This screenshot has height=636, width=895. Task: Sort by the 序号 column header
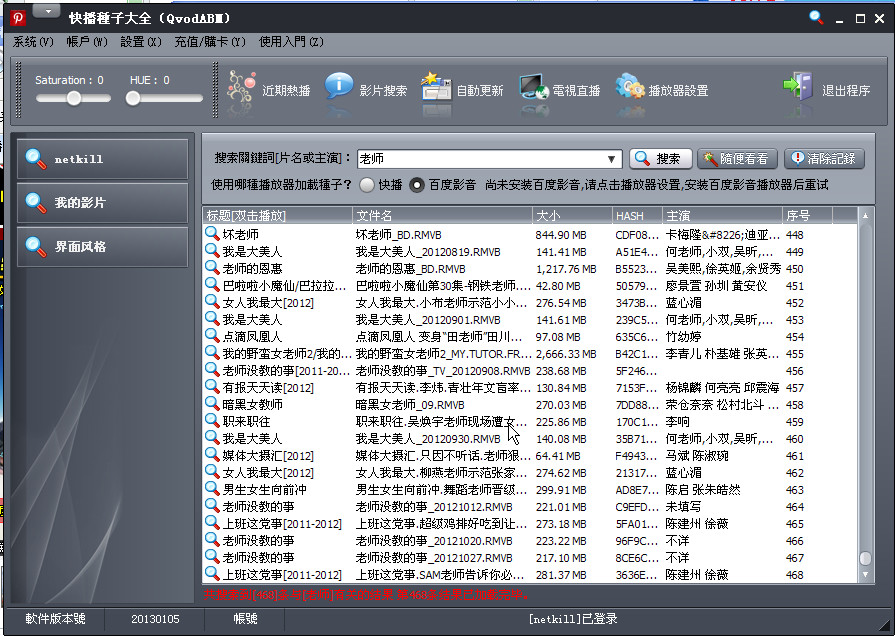point(807,216)
